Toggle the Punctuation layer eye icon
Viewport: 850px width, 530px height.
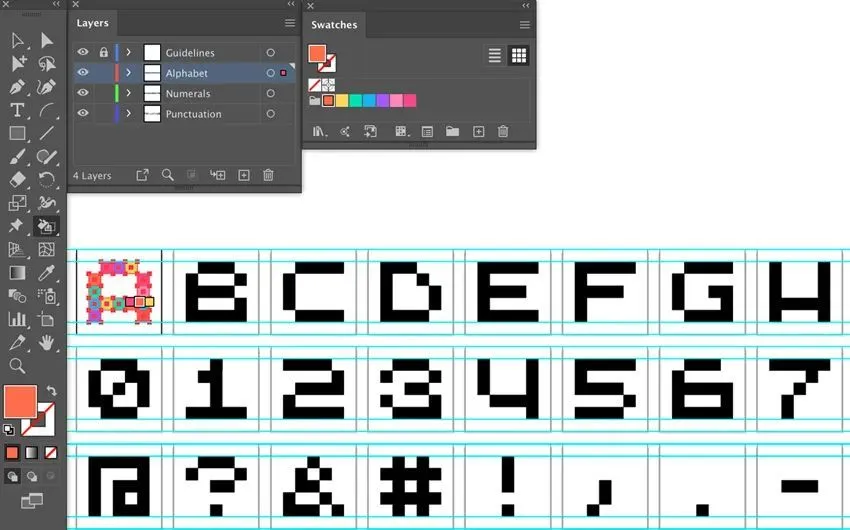82,113
